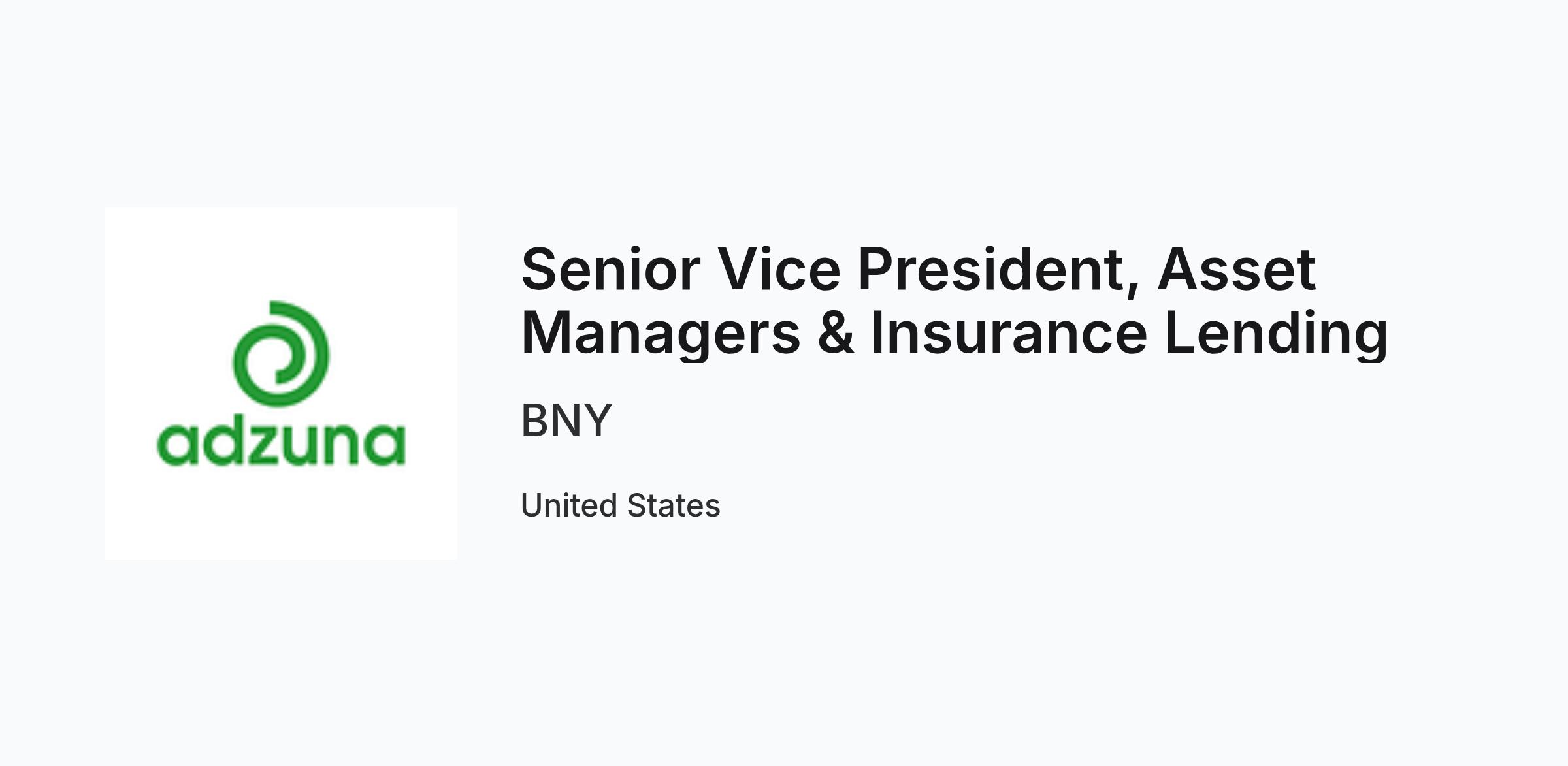Click the 'Managers & Insurance Lending' title line

[955, 334]
